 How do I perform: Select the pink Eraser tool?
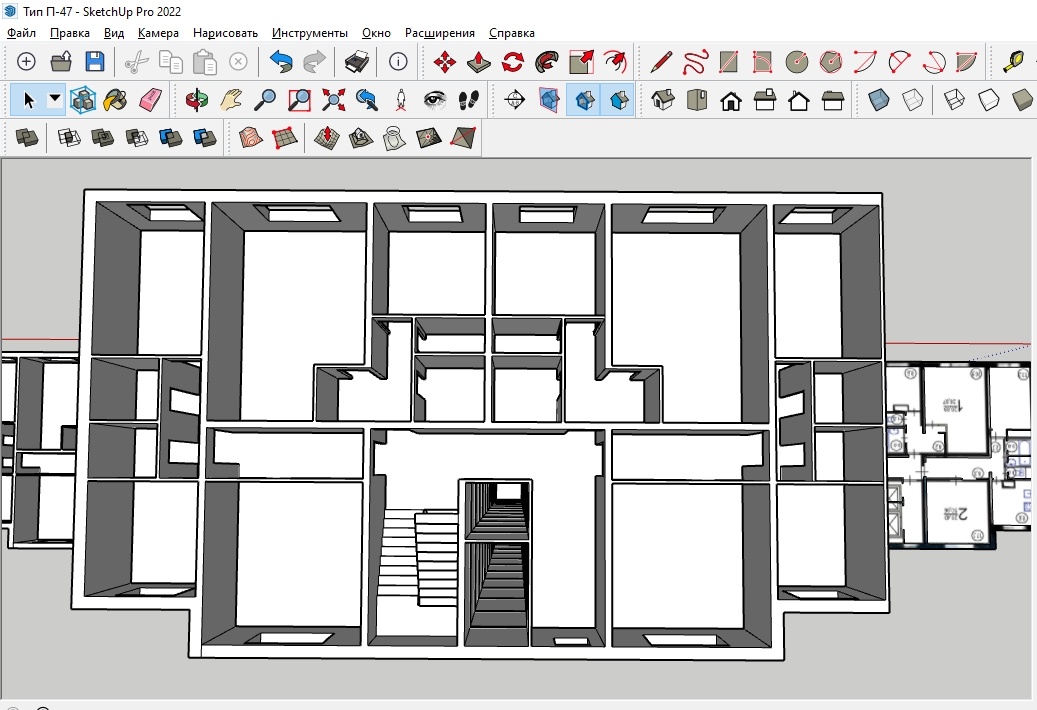coord(150,100)
